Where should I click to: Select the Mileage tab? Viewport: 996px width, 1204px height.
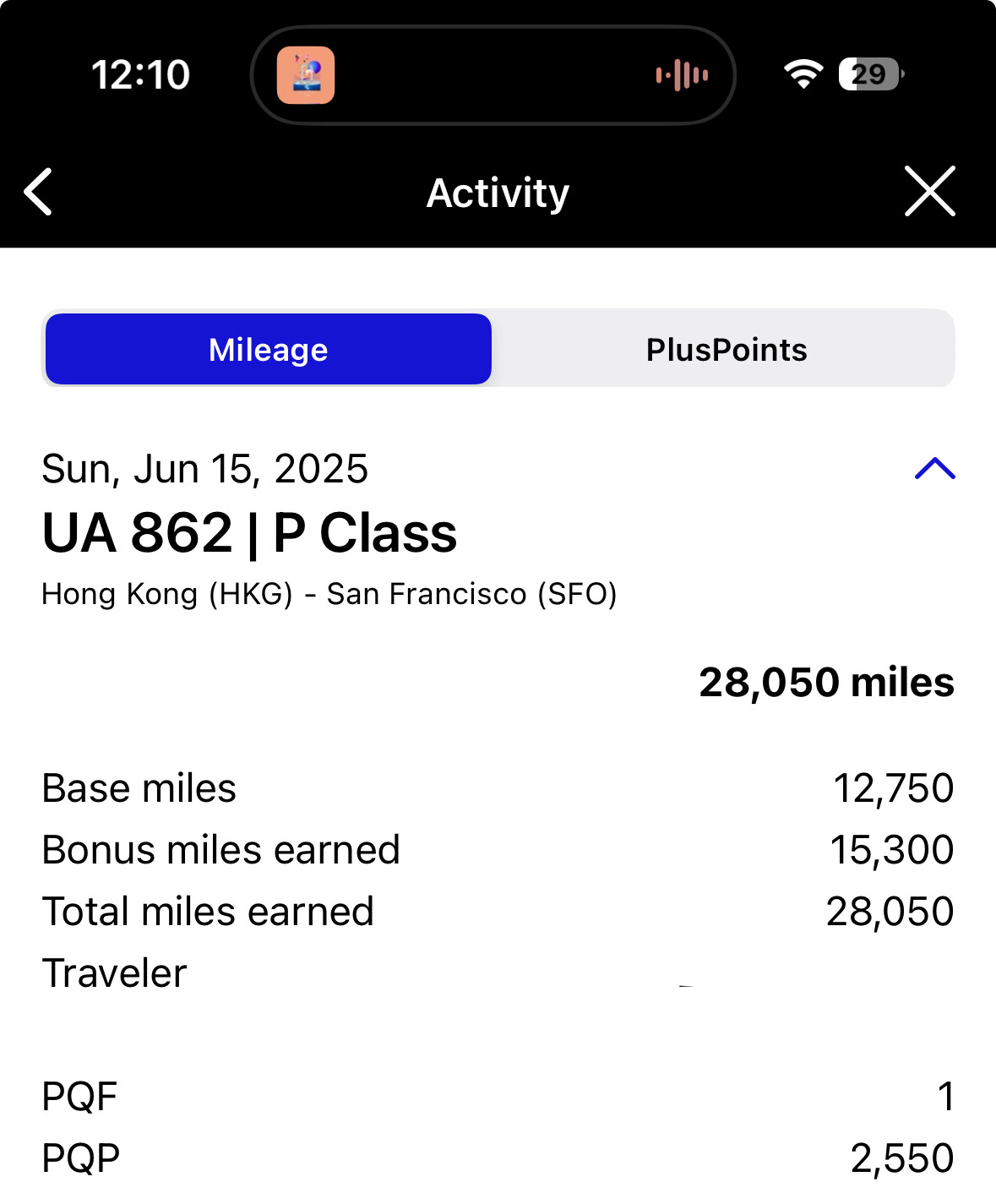[x=269, y=349]
